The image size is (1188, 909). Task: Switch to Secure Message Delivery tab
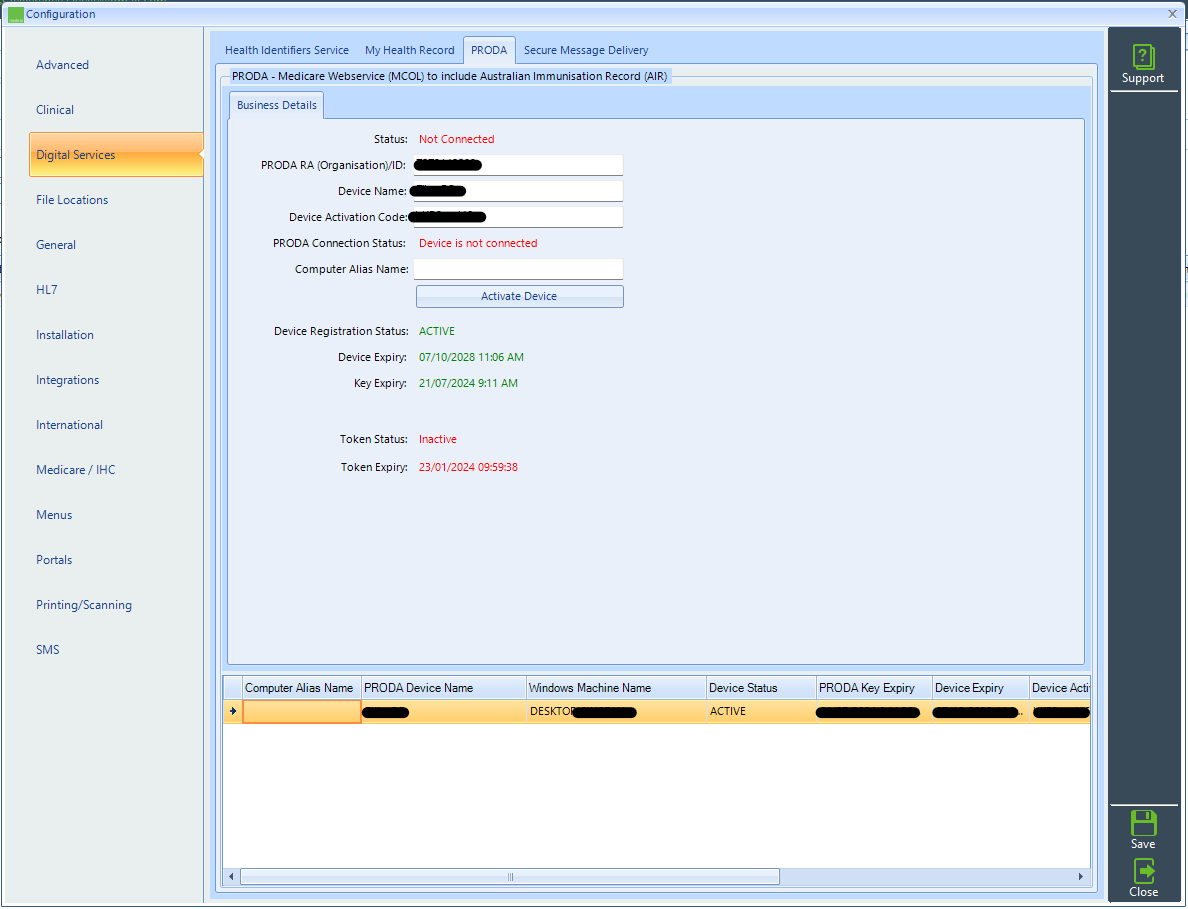coord(586,50)
